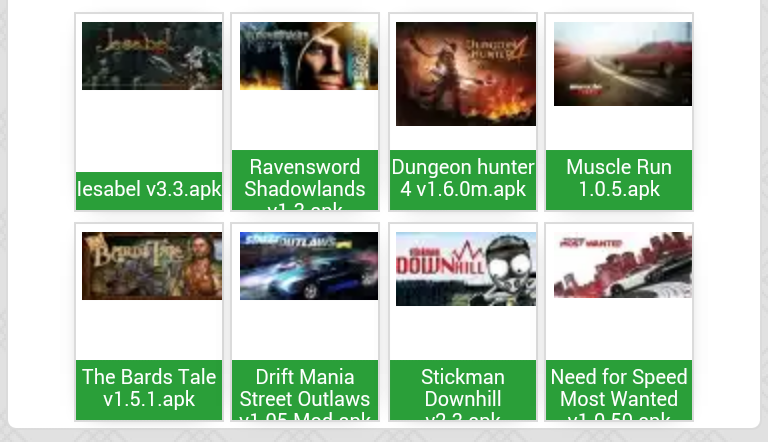768x442 pixels.
Task: Click the Ravensword Shadowlands cover image
Action: point(309,56)
